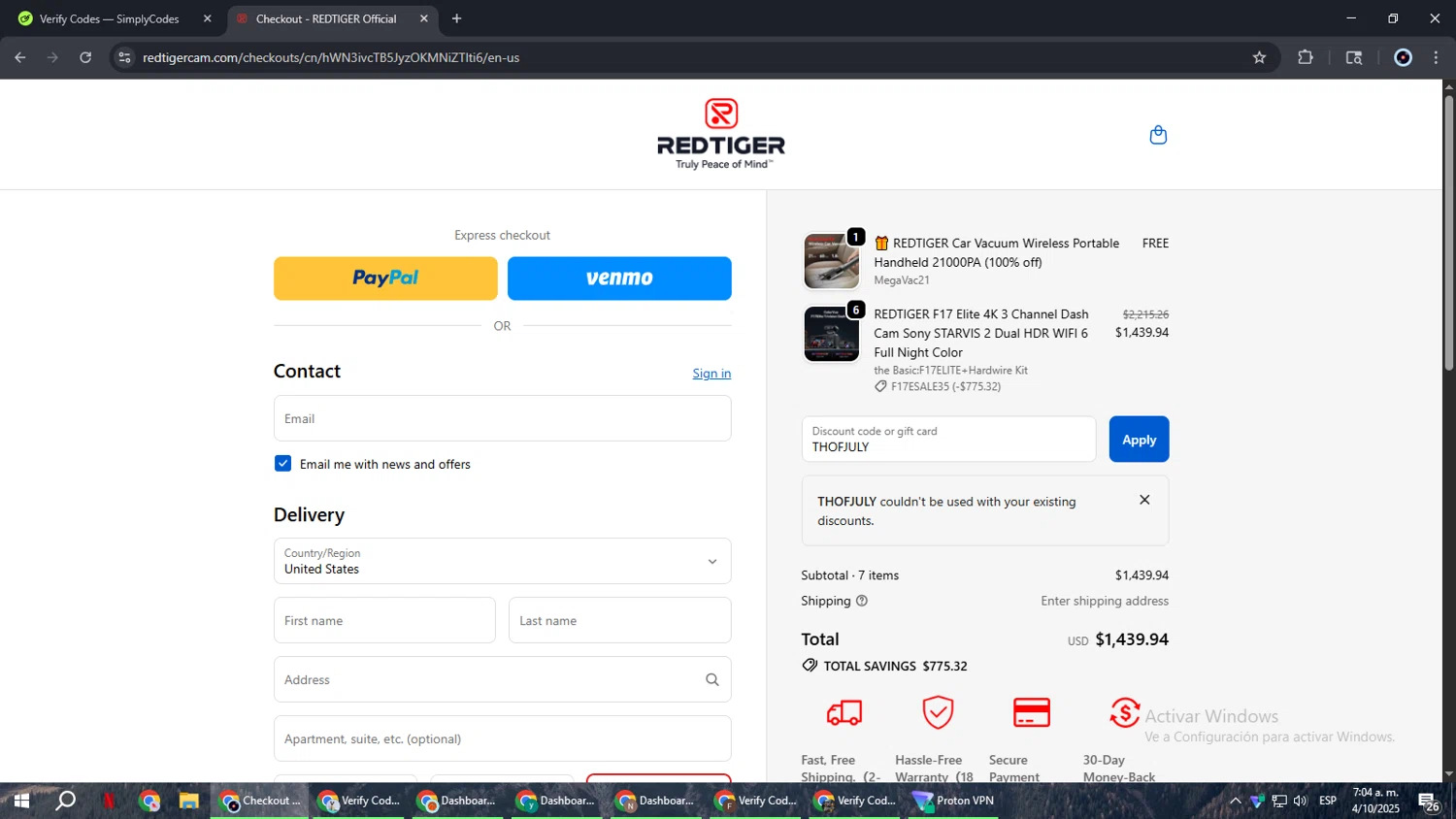1456x819 pixels.
Task: Click the Enter shipping address text
Action: pos(1105,601)
